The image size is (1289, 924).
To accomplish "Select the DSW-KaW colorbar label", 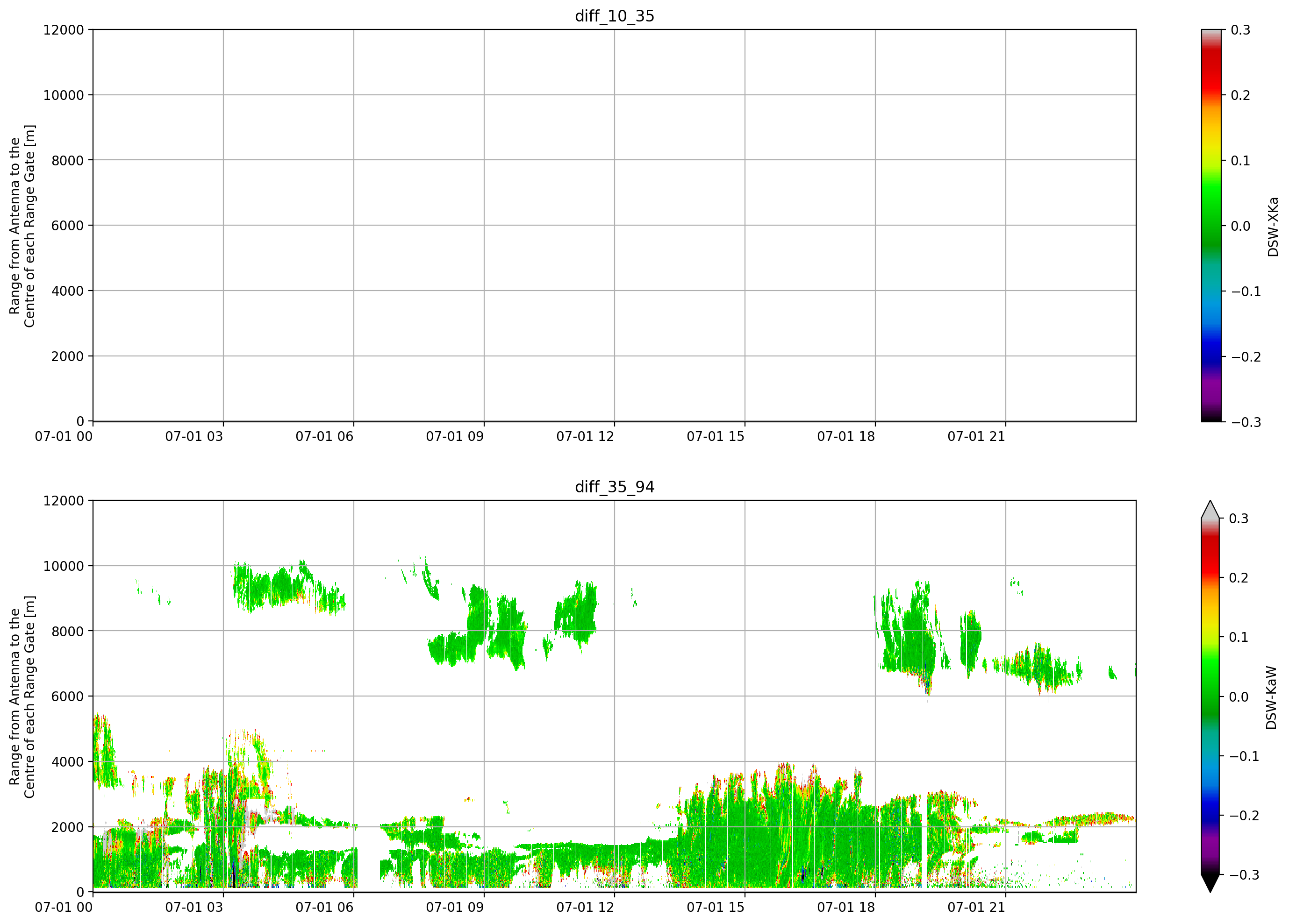I will tap(1271, 697).
